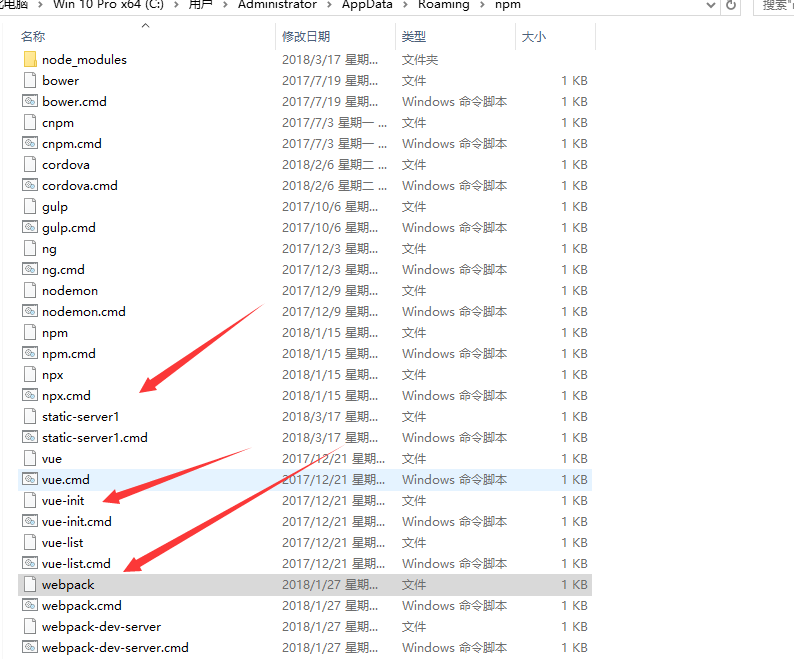
Task: Navigate to Administrator in the breadcrumb
Action: pos(277,5)
